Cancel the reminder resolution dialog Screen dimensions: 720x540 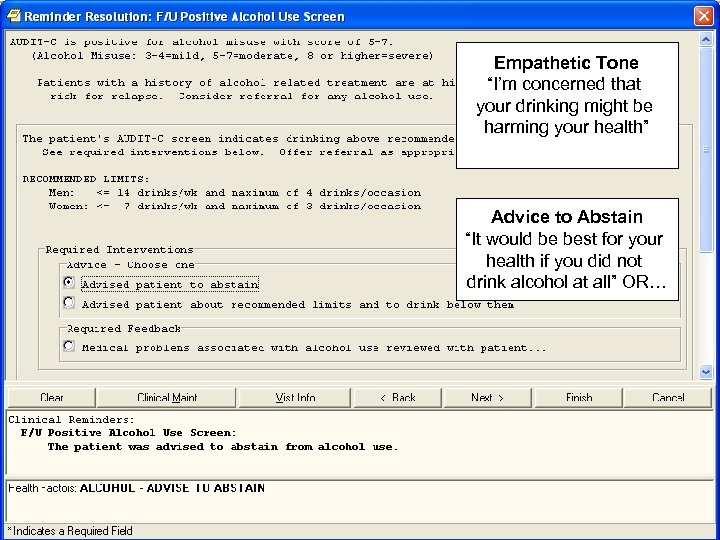(x=668, y=398)
